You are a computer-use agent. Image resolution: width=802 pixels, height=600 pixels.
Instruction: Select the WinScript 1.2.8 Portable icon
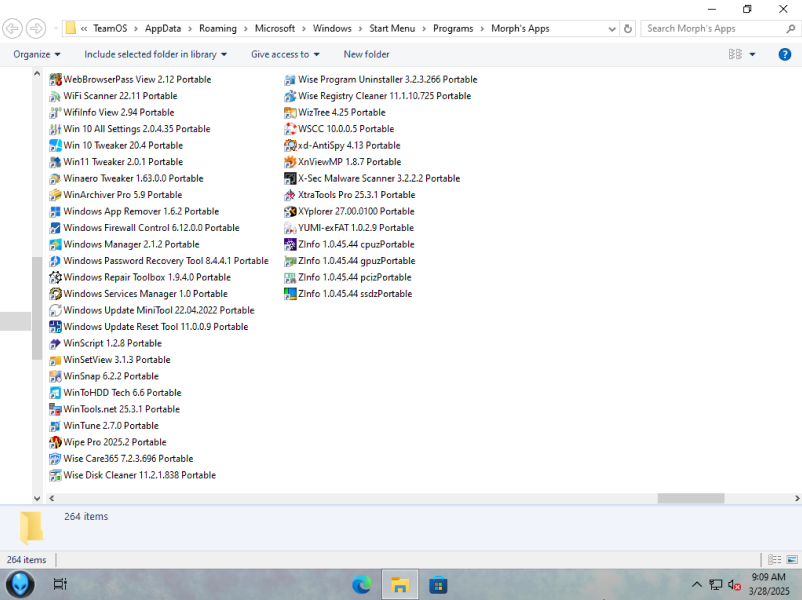tap(55, 343)
